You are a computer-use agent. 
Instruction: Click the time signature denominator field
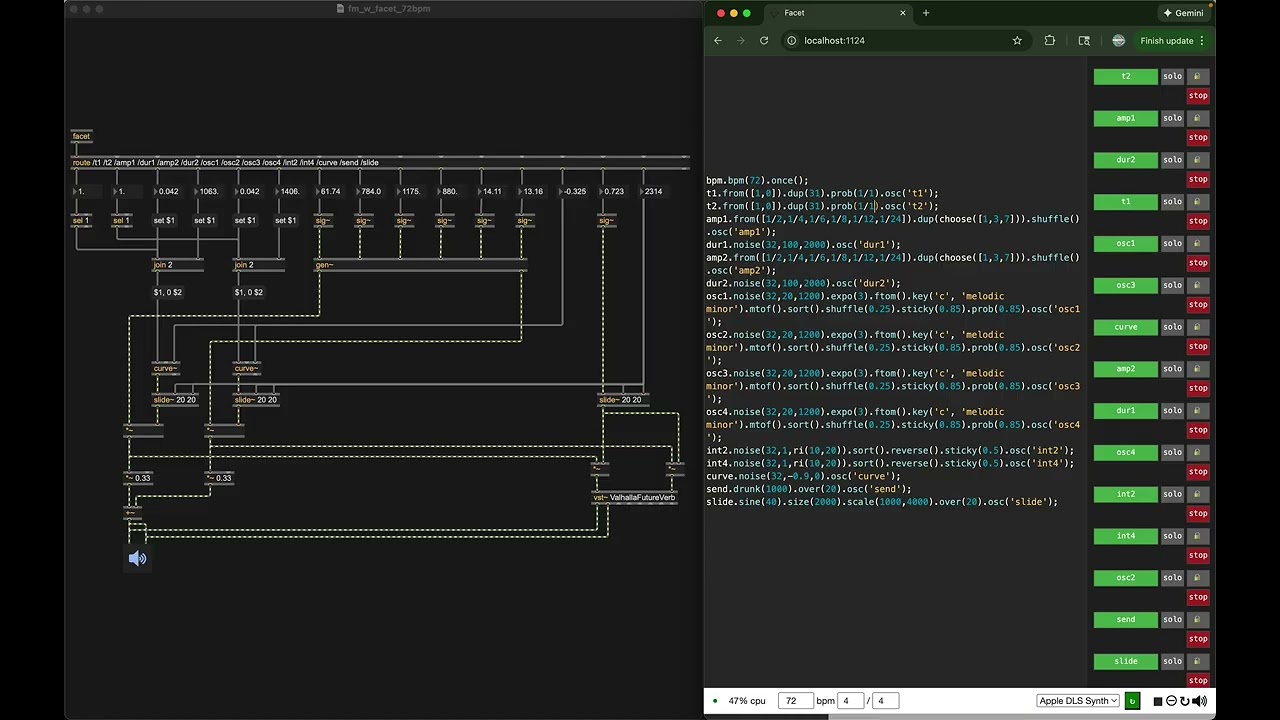(886, 701)
